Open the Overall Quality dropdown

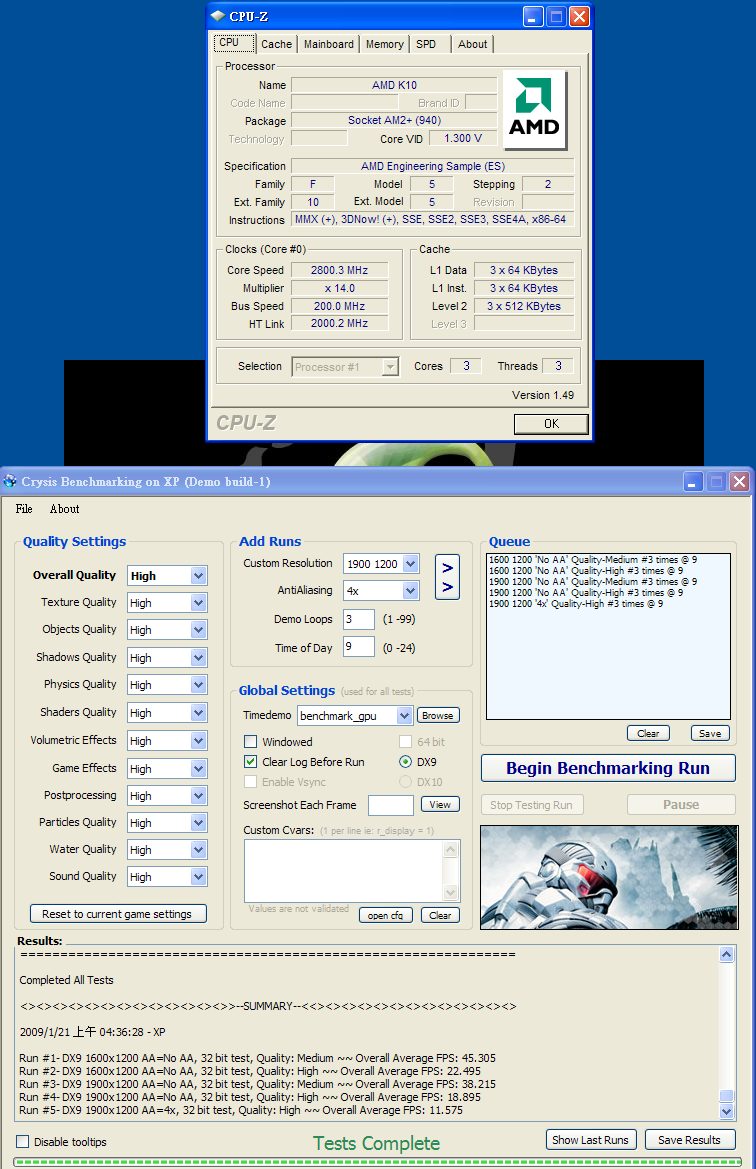coord(198,576)
